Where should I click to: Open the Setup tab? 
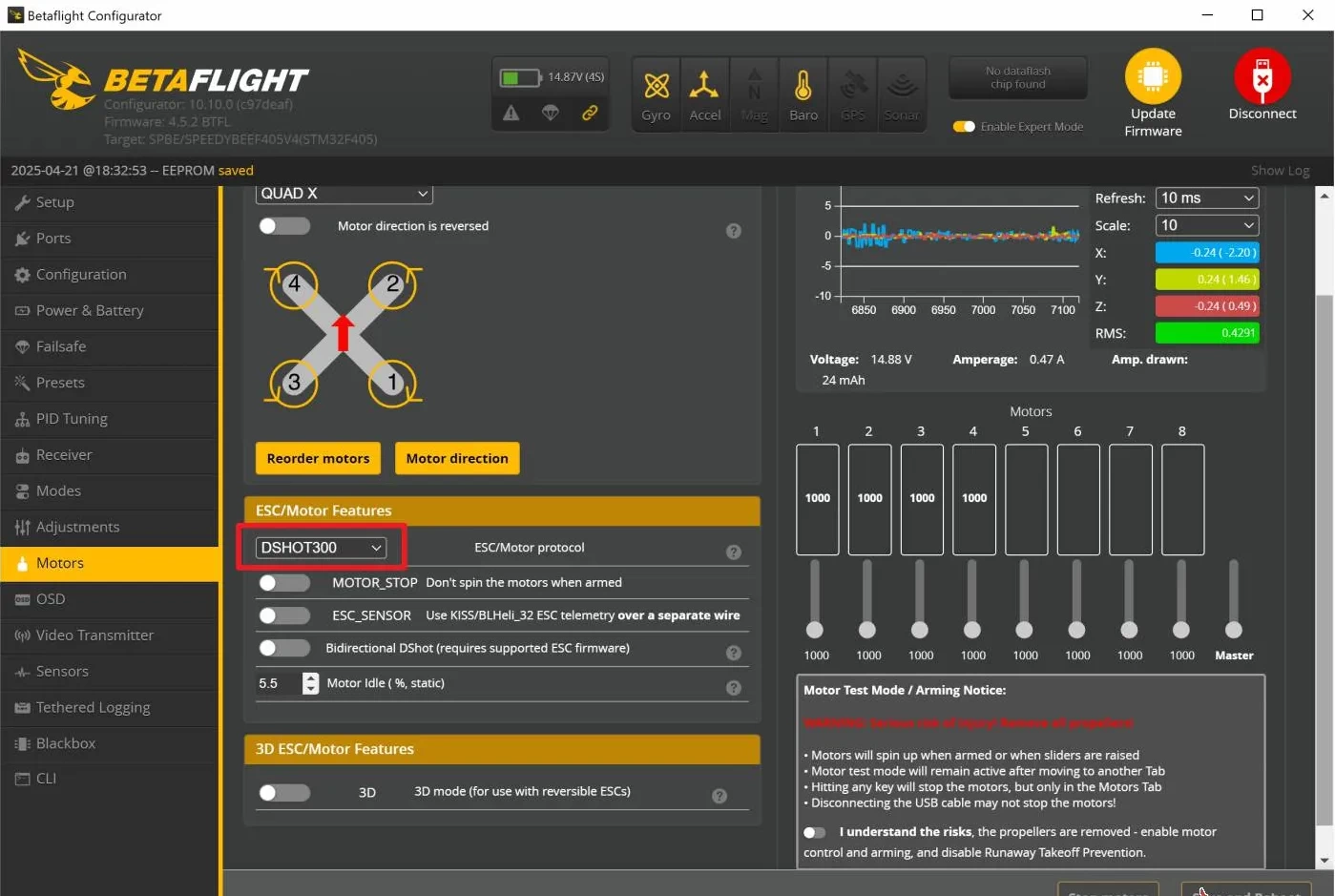click(110, 202)
